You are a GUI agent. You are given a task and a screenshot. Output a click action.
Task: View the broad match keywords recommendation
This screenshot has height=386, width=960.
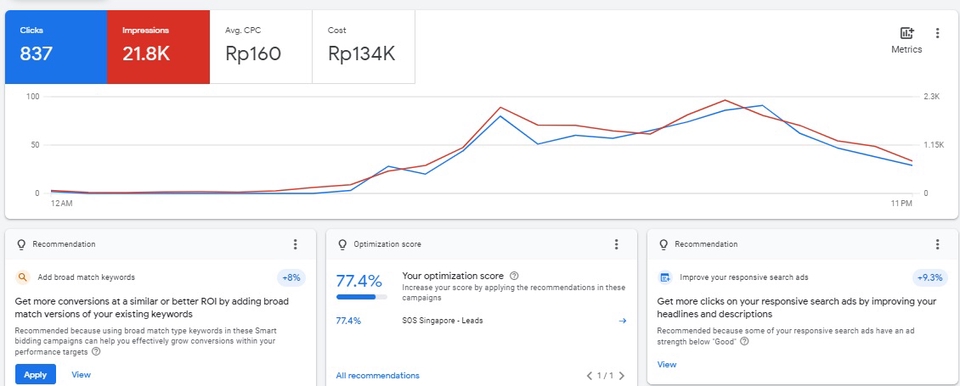coord(81,374)
